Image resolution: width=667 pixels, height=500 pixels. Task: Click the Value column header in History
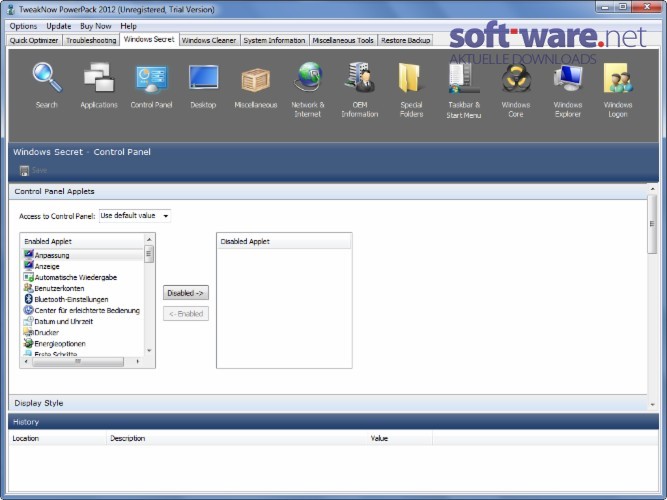(399, 438)
